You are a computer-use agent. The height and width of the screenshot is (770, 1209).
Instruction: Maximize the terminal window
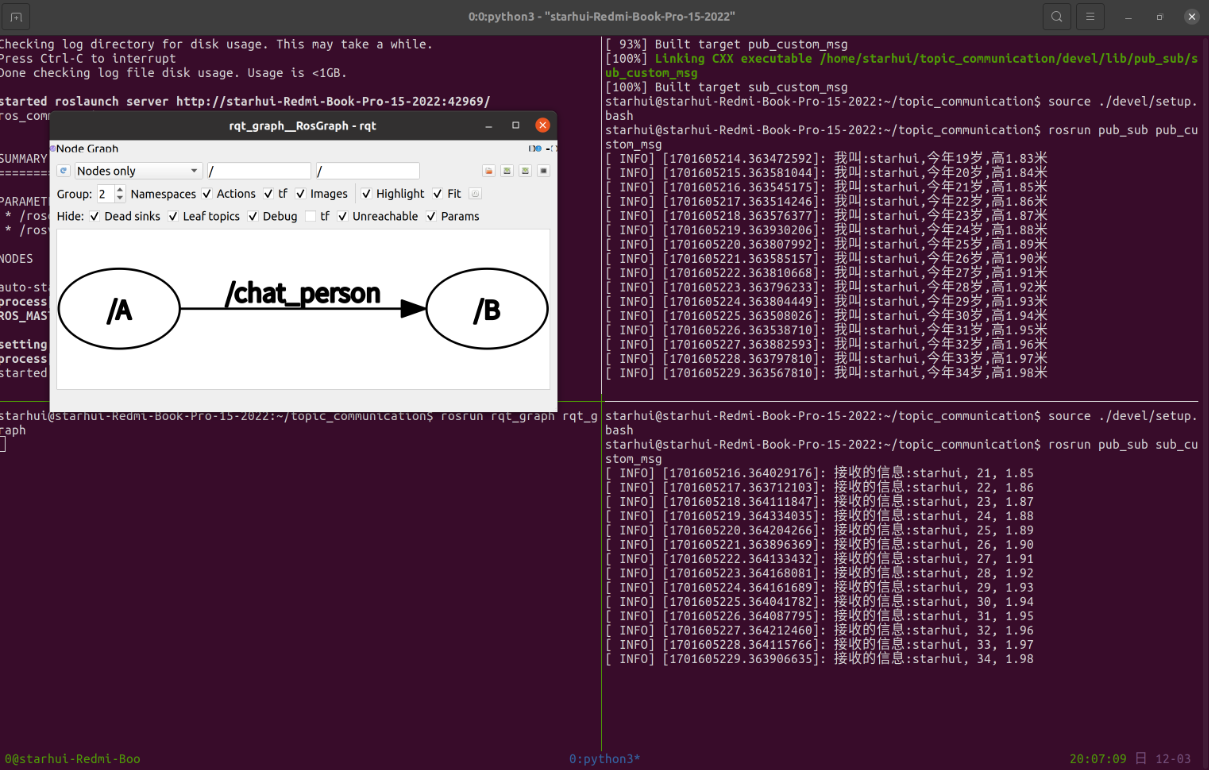1160,17
